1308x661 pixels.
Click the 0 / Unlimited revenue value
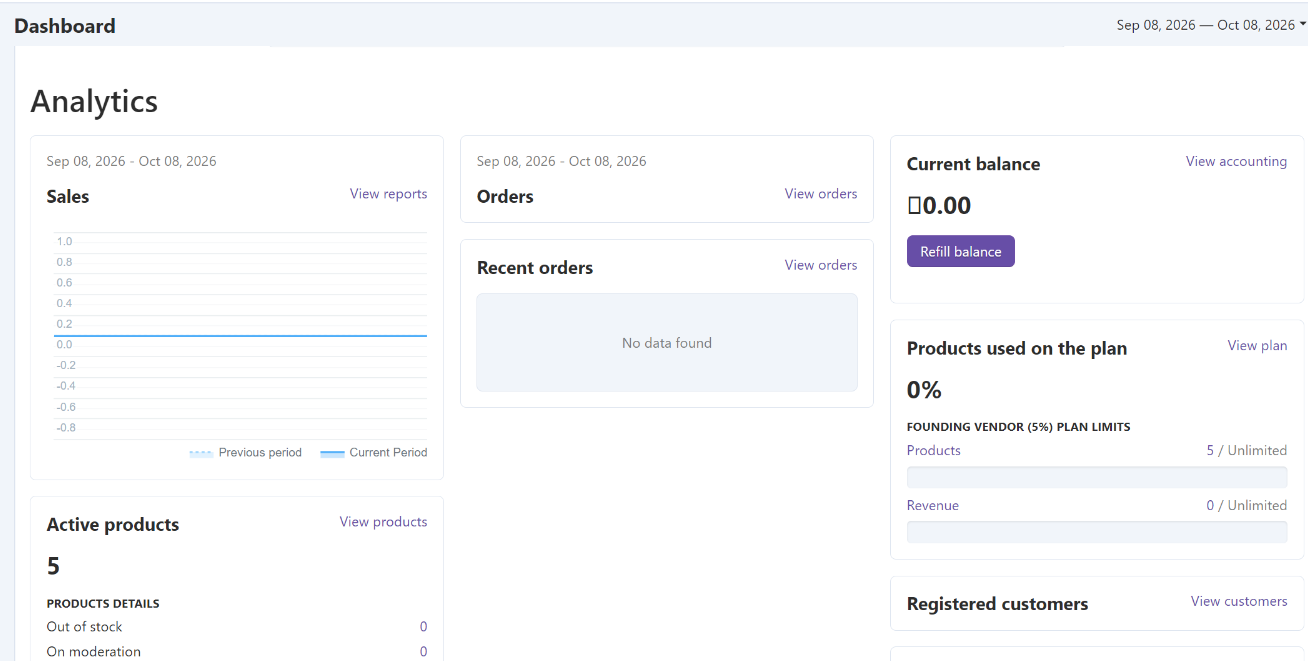[x=1246, y=505]
